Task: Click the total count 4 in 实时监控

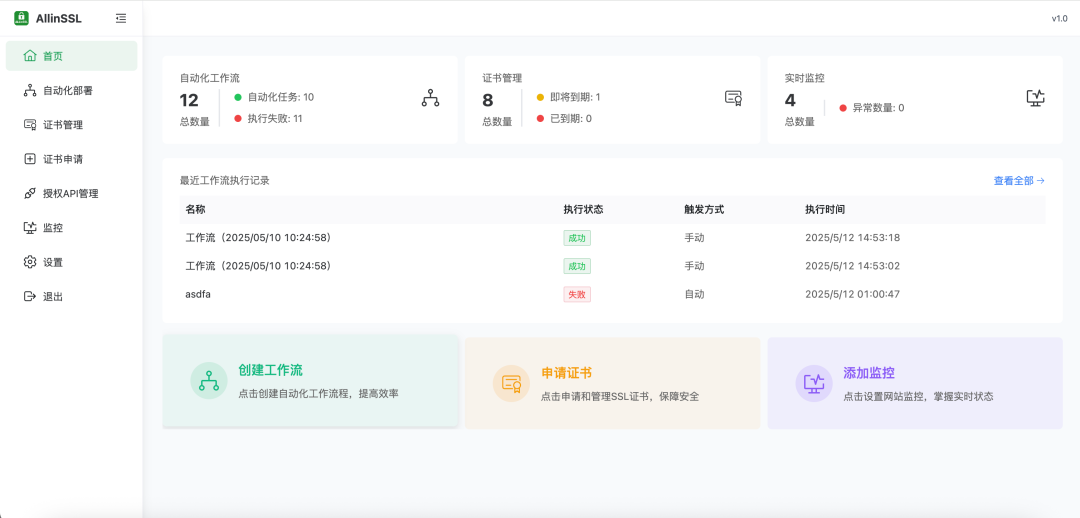Action: 790,101
